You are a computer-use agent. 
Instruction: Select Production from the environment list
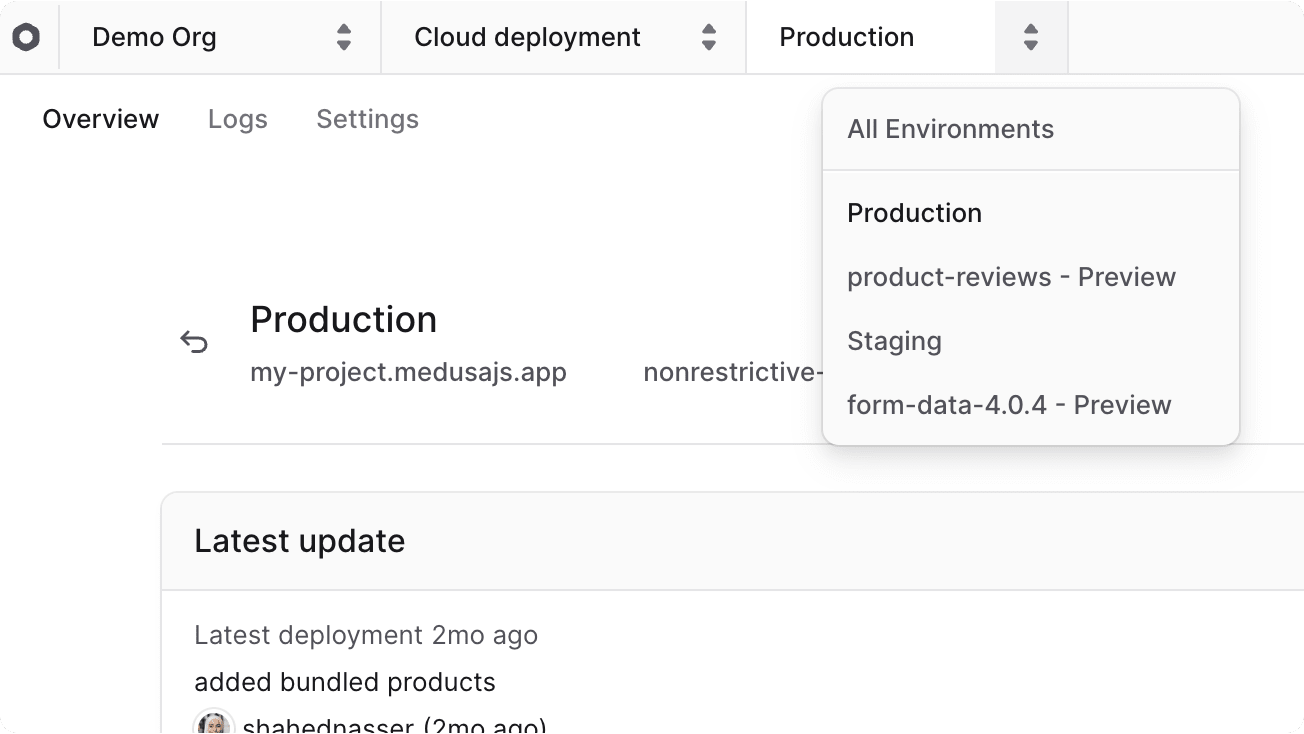(x=914, y=213)
